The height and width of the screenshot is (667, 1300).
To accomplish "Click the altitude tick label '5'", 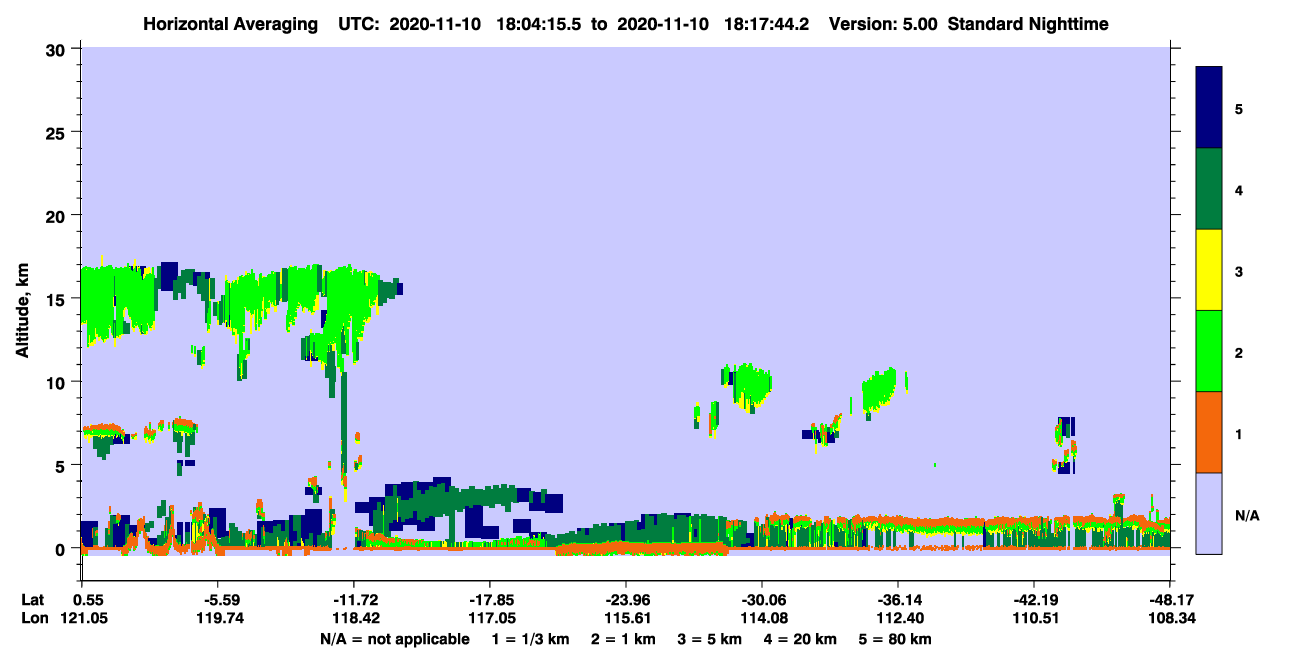I will point(62,465).
